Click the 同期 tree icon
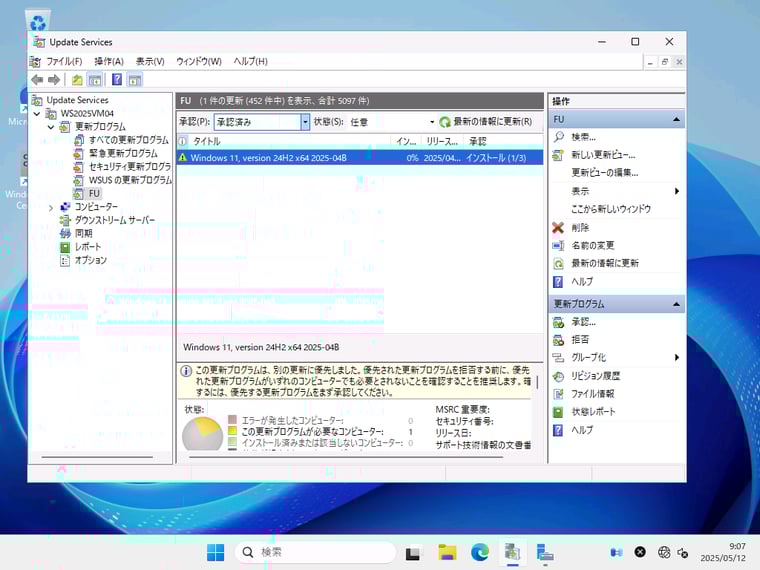This screenshot has height=570, width=760. coord(65,234)
